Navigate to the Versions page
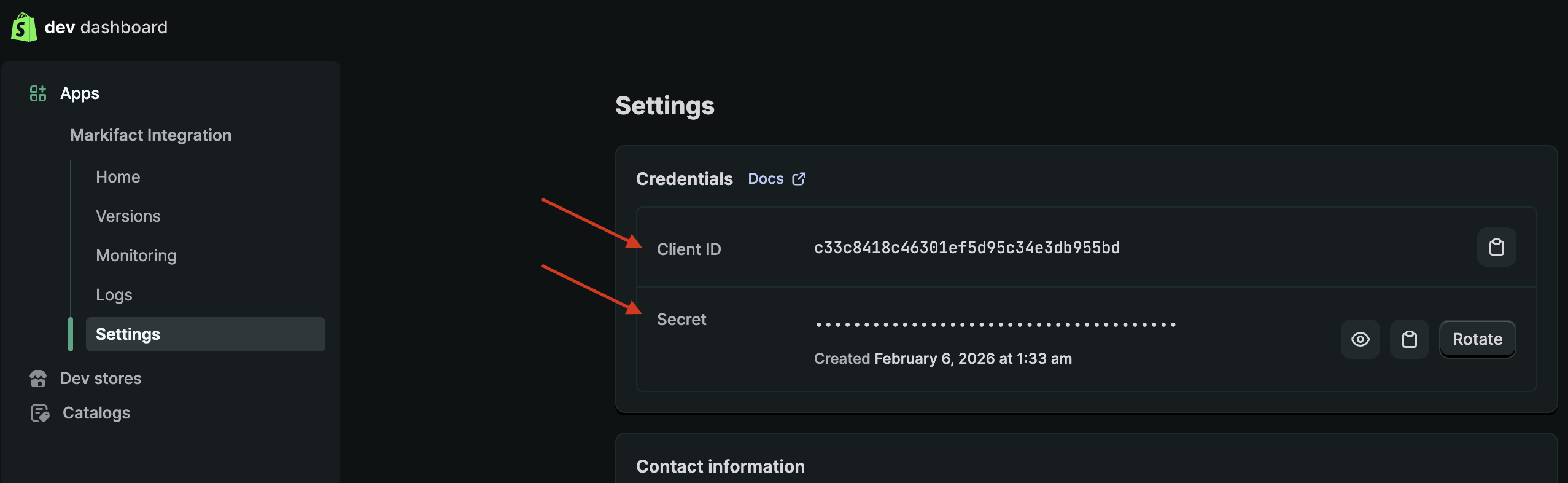 (x=128, y=216)
